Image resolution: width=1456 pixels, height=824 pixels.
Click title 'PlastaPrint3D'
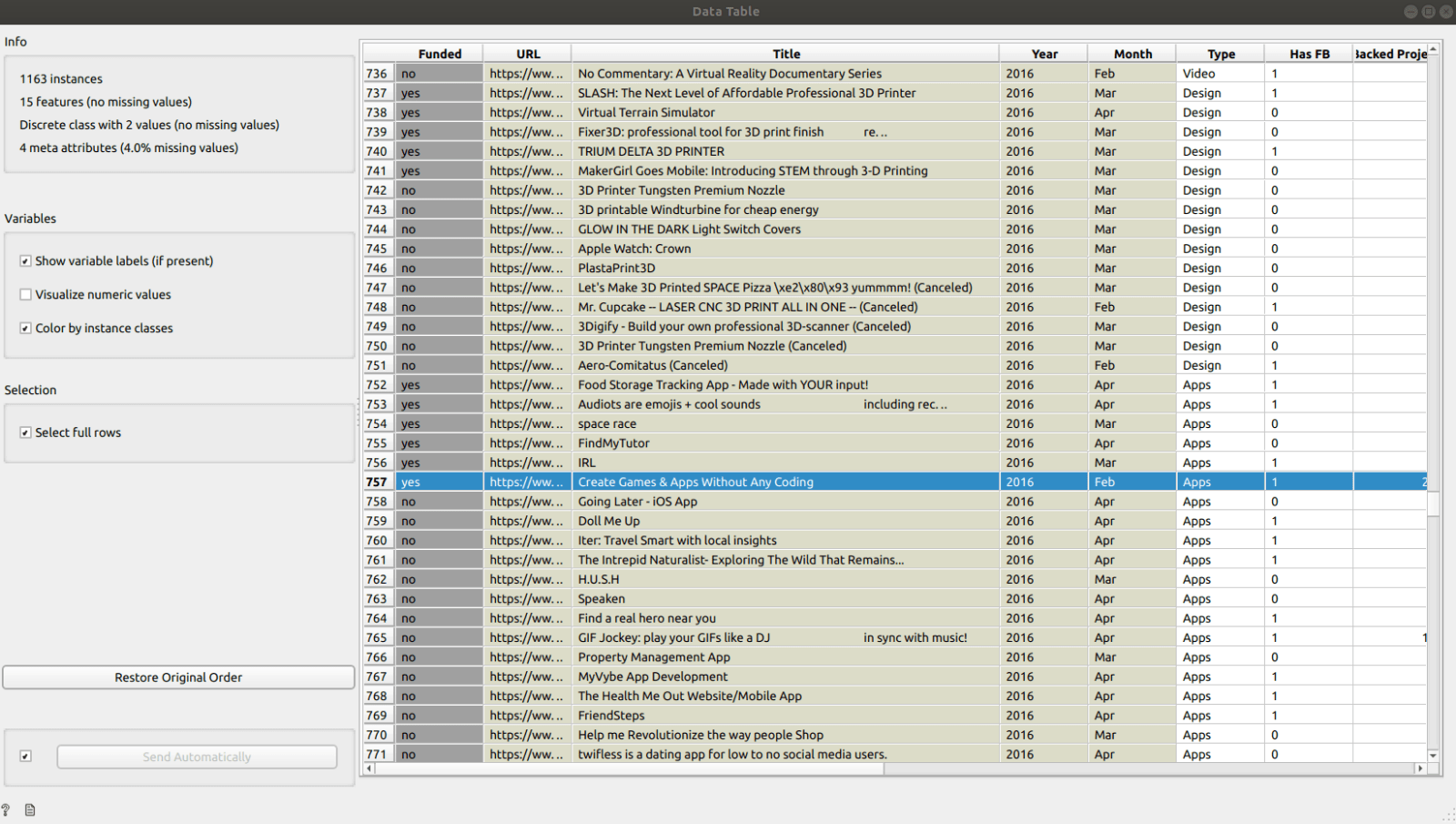tap(616, 268)
